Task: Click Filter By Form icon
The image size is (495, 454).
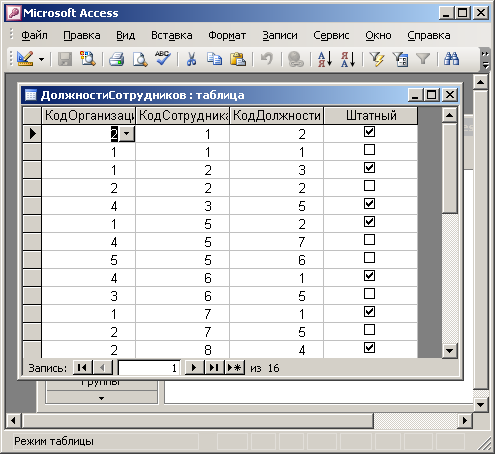Action: (400, 59)
